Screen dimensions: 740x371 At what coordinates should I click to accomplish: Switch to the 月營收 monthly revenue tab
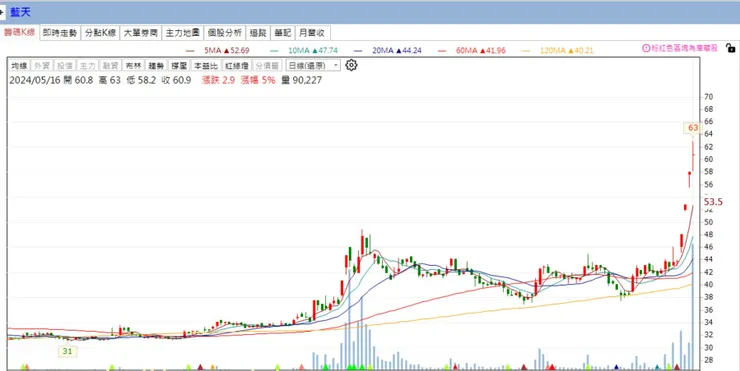click(x=312, y=33)
